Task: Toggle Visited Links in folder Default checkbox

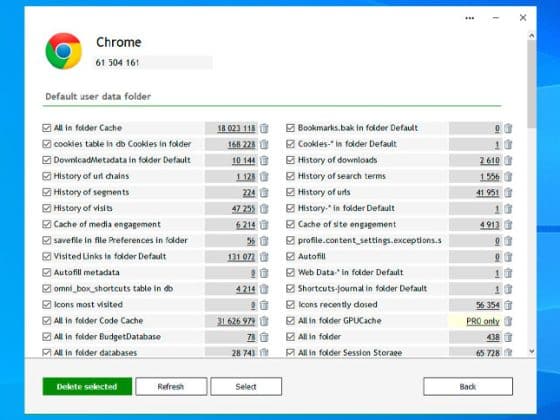Action: [x=46, y=256]
